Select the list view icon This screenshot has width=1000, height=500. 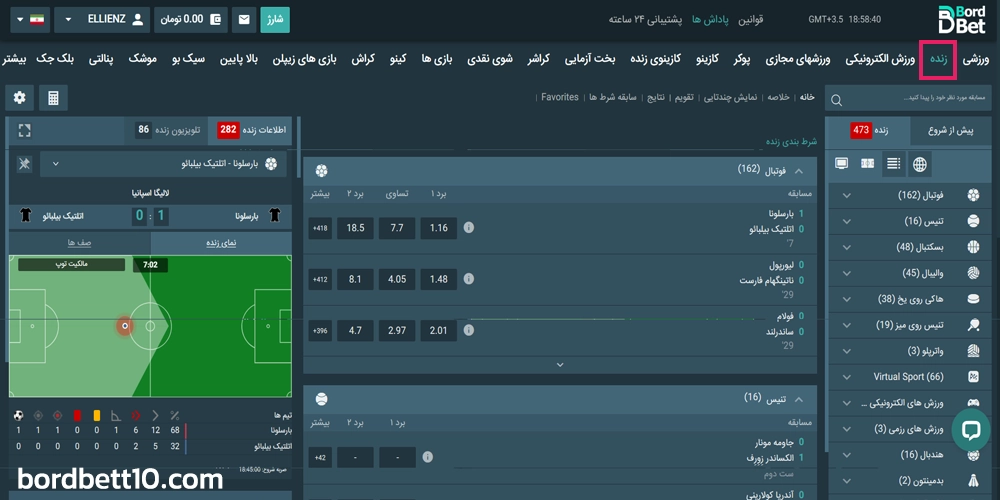[x=893, y=164]
